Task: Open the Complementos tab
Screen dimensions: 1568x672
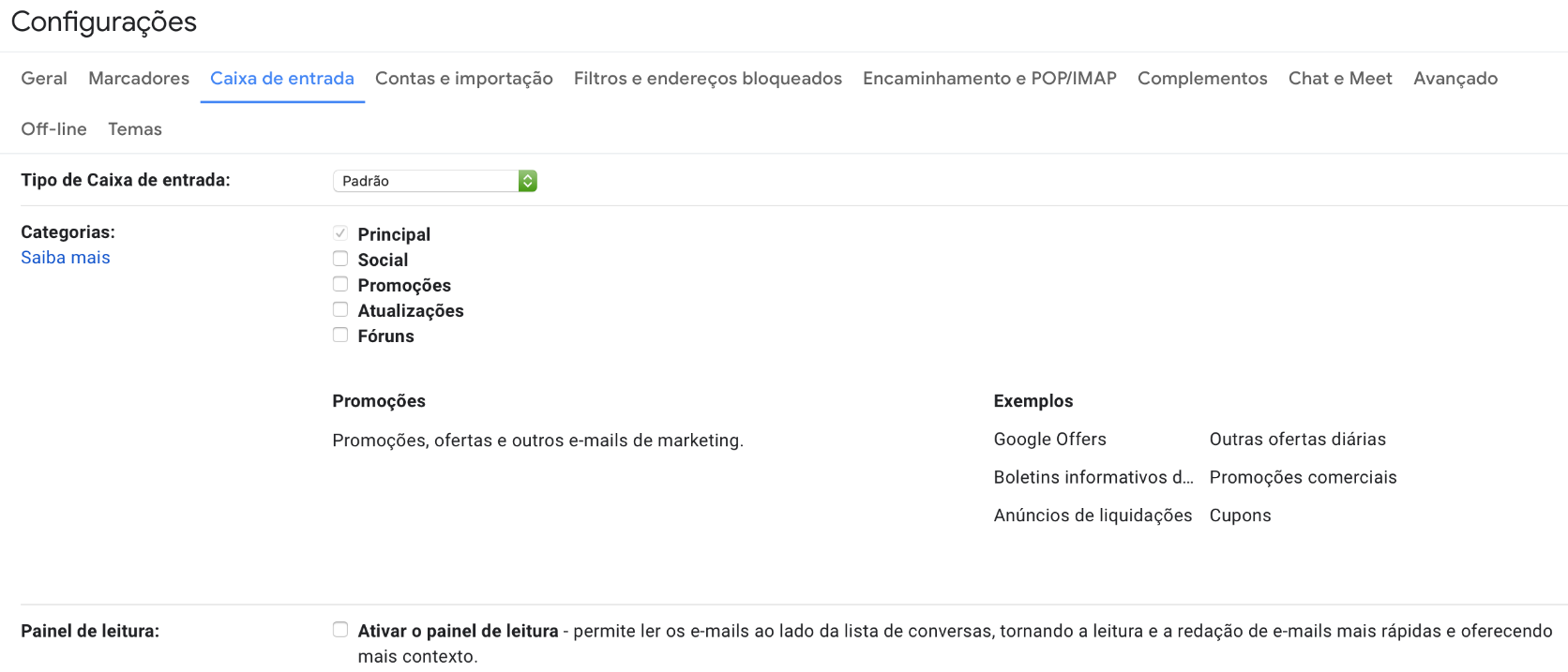Action: [1202, 79]
